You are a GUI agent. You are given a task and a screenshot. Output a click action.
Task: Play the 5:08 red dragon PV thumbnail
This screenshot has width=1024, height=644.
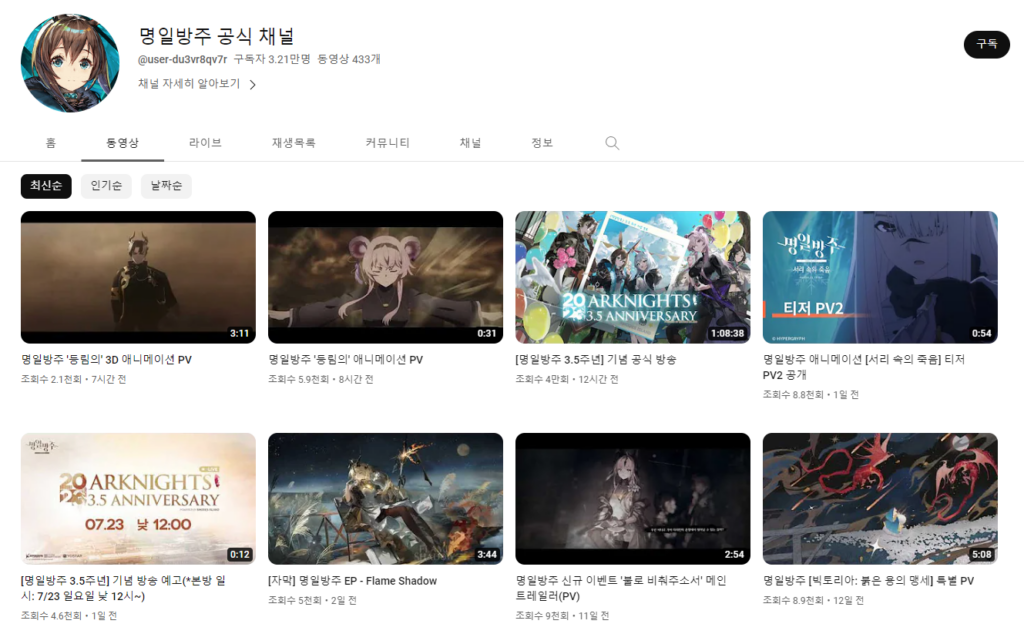(880, 498)
